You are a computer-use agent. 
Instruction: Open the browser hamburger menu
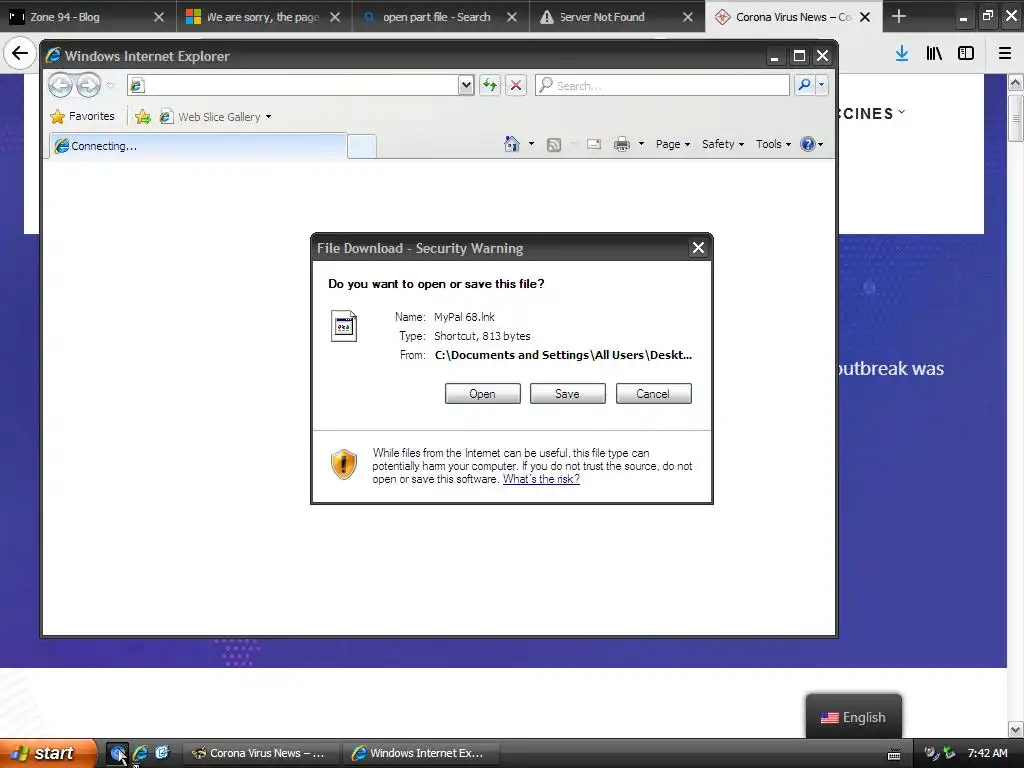tap(1005, 53)
